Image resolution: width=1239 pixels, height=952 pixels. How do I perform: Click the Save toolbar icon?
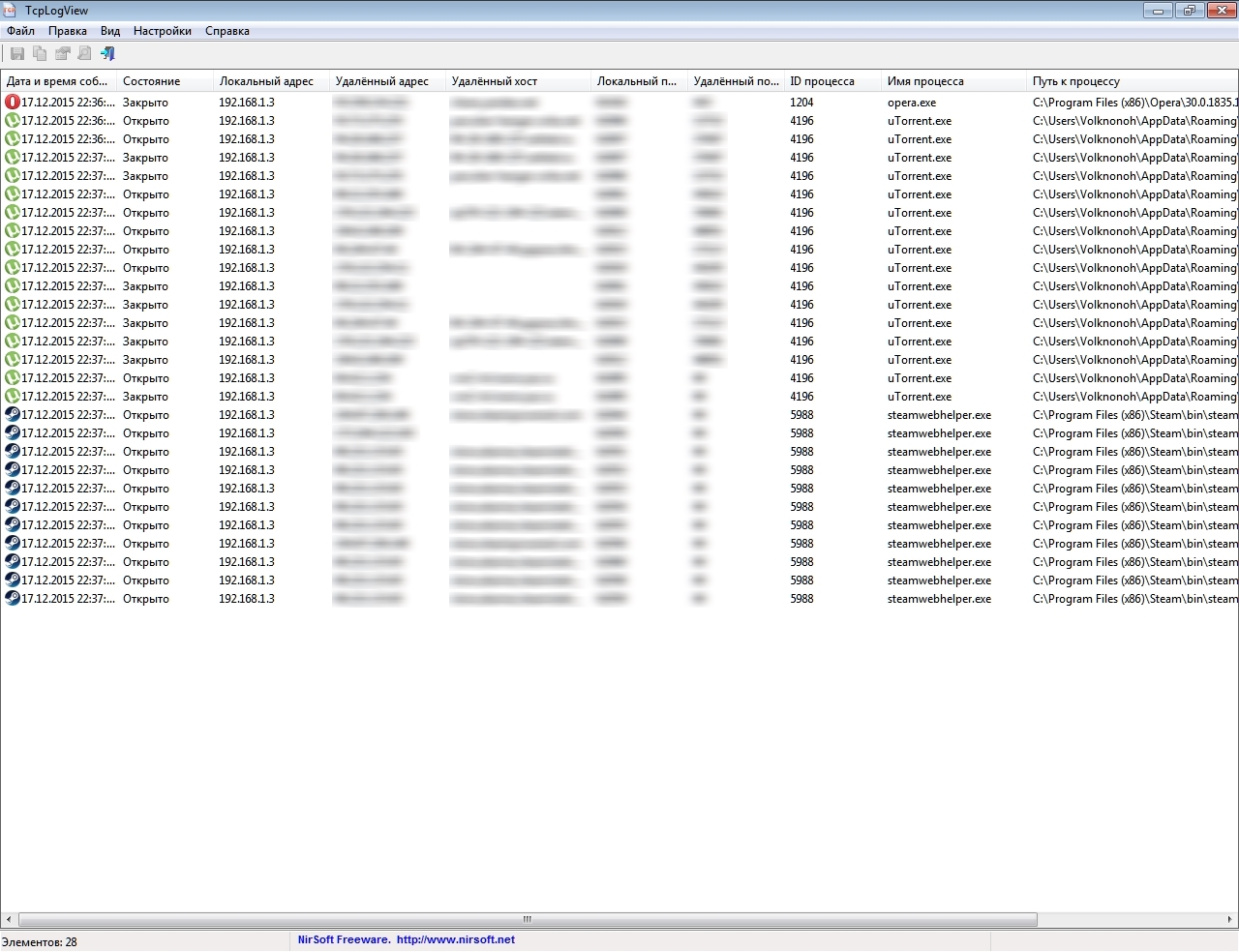click(x=17, y=54)
